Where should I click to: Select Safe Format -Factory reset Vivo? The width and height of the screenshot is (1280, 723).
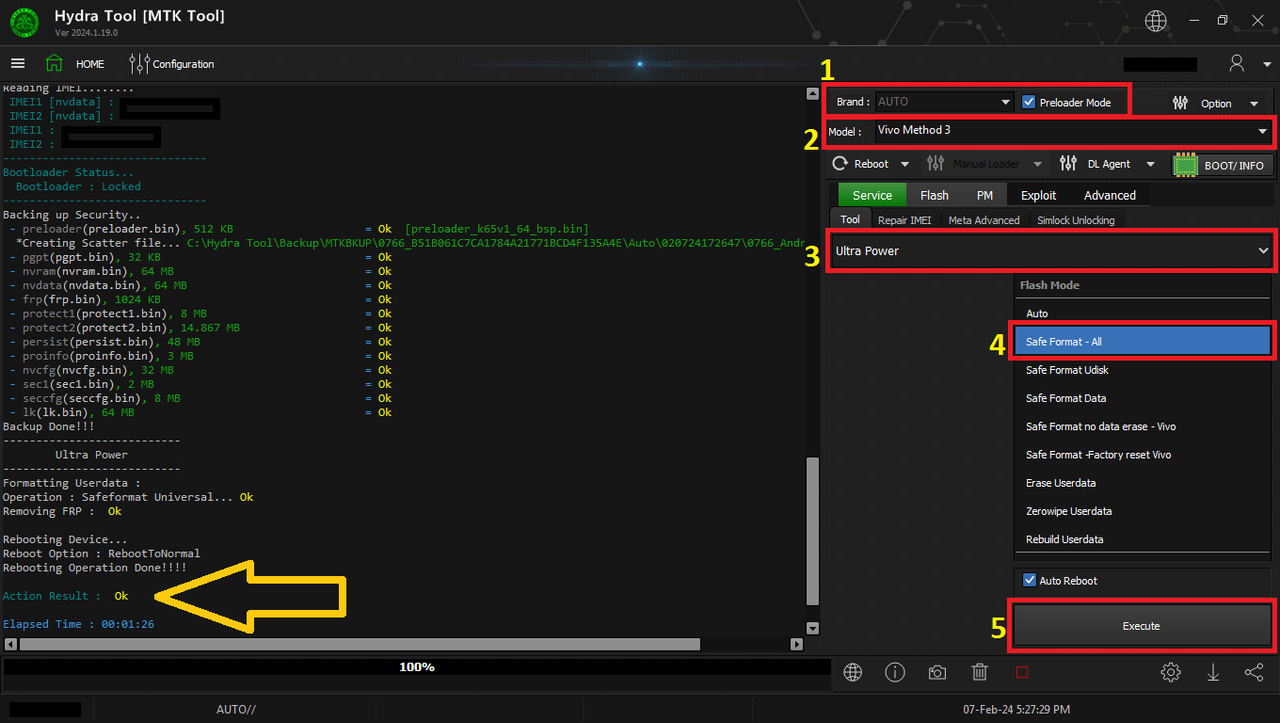point(1142,455)
